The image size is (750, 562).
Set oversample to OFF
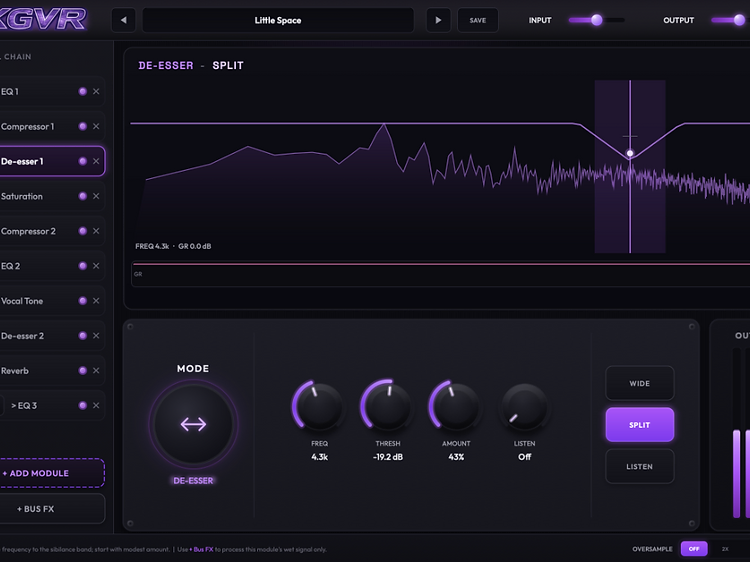click(x=694, y=549)
